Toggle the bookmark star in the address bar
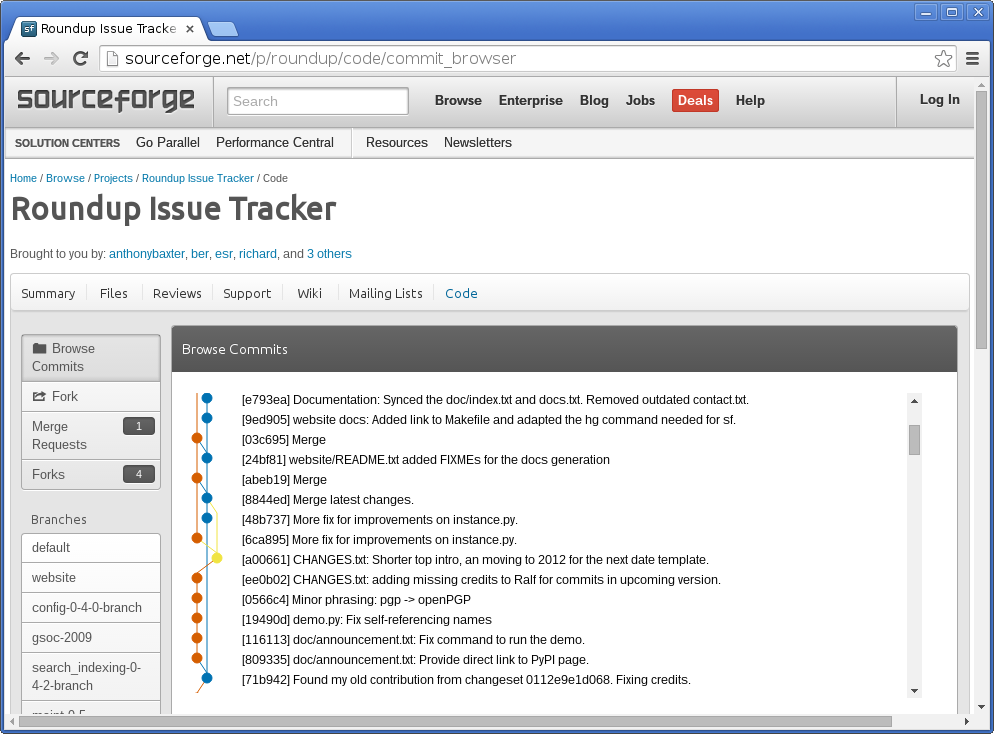The height and width of the screenshot is (734, 994). [x=943, y=59]
